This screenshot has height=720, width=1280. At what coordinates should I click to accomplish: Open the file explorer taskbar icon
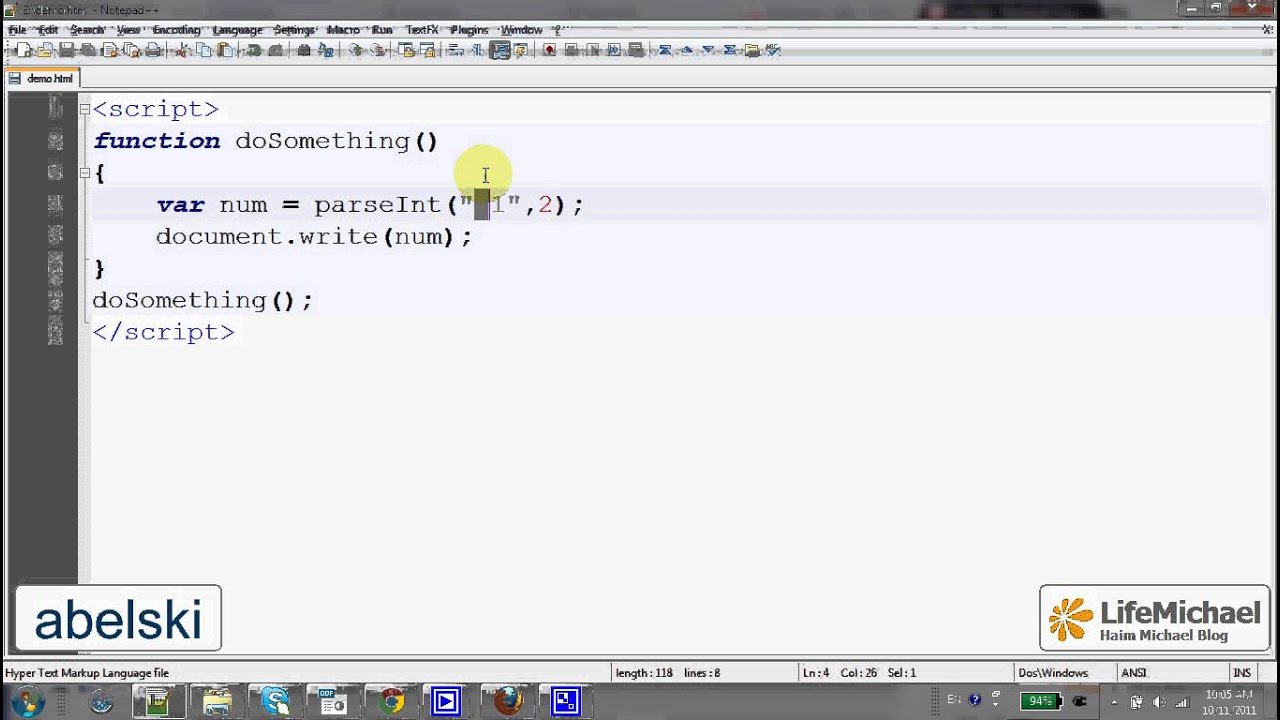(x=216, y=702)
